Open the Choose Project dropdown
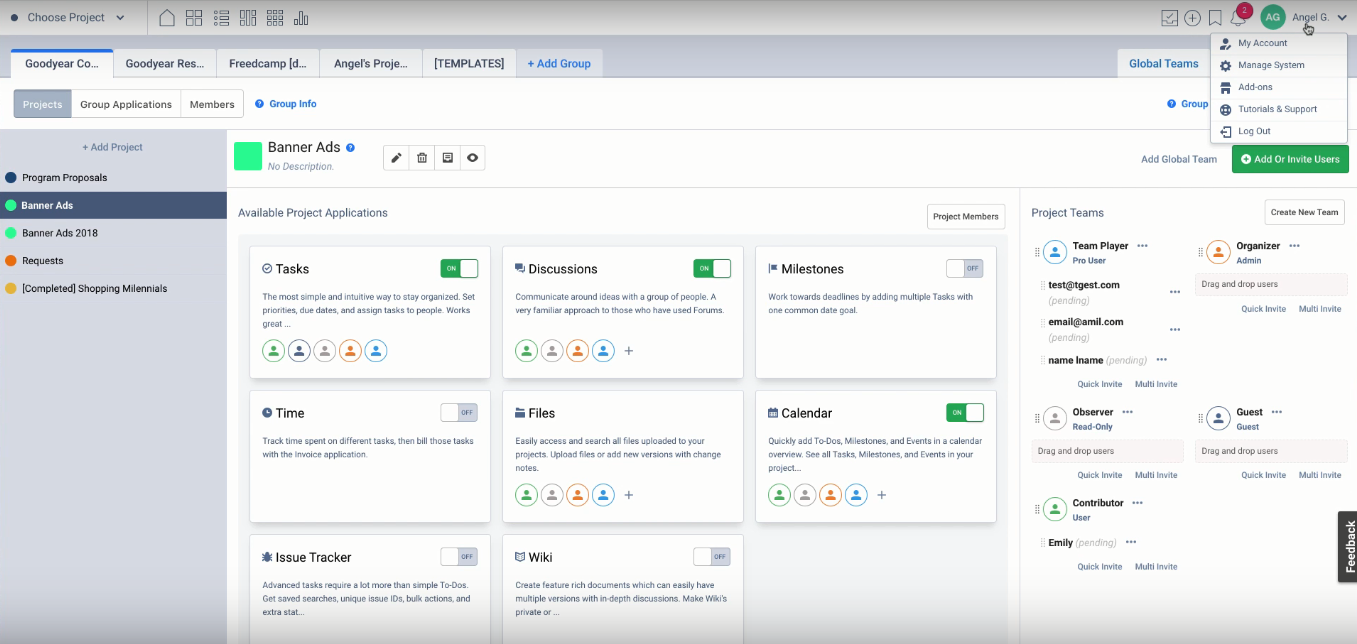The image size is (1357, 644). [68, 18]
